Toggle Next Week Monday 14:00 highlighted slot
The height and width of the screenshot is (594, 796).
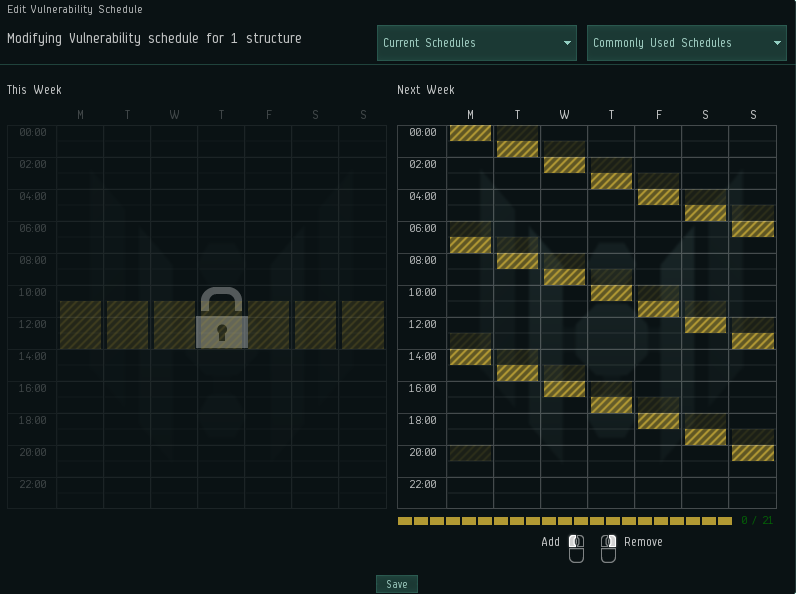(x=470, y=357)
